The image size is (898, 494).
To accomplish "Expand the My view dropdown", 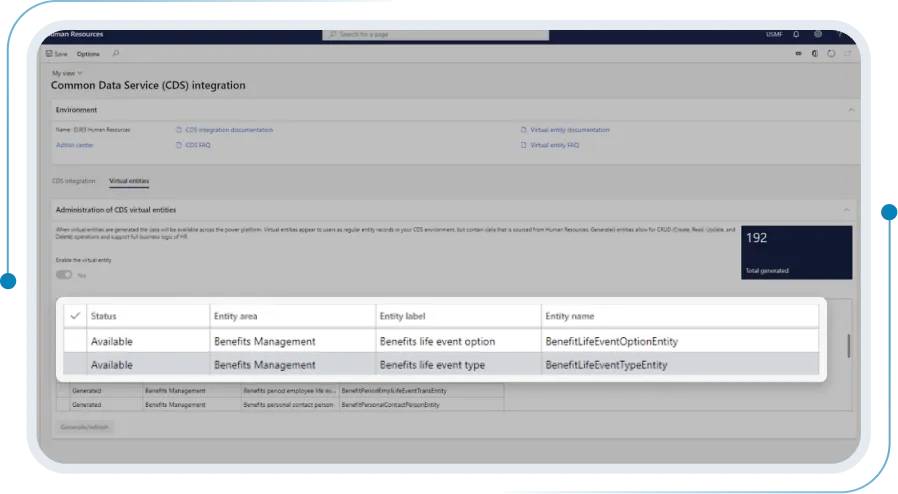I will (68, 73).
